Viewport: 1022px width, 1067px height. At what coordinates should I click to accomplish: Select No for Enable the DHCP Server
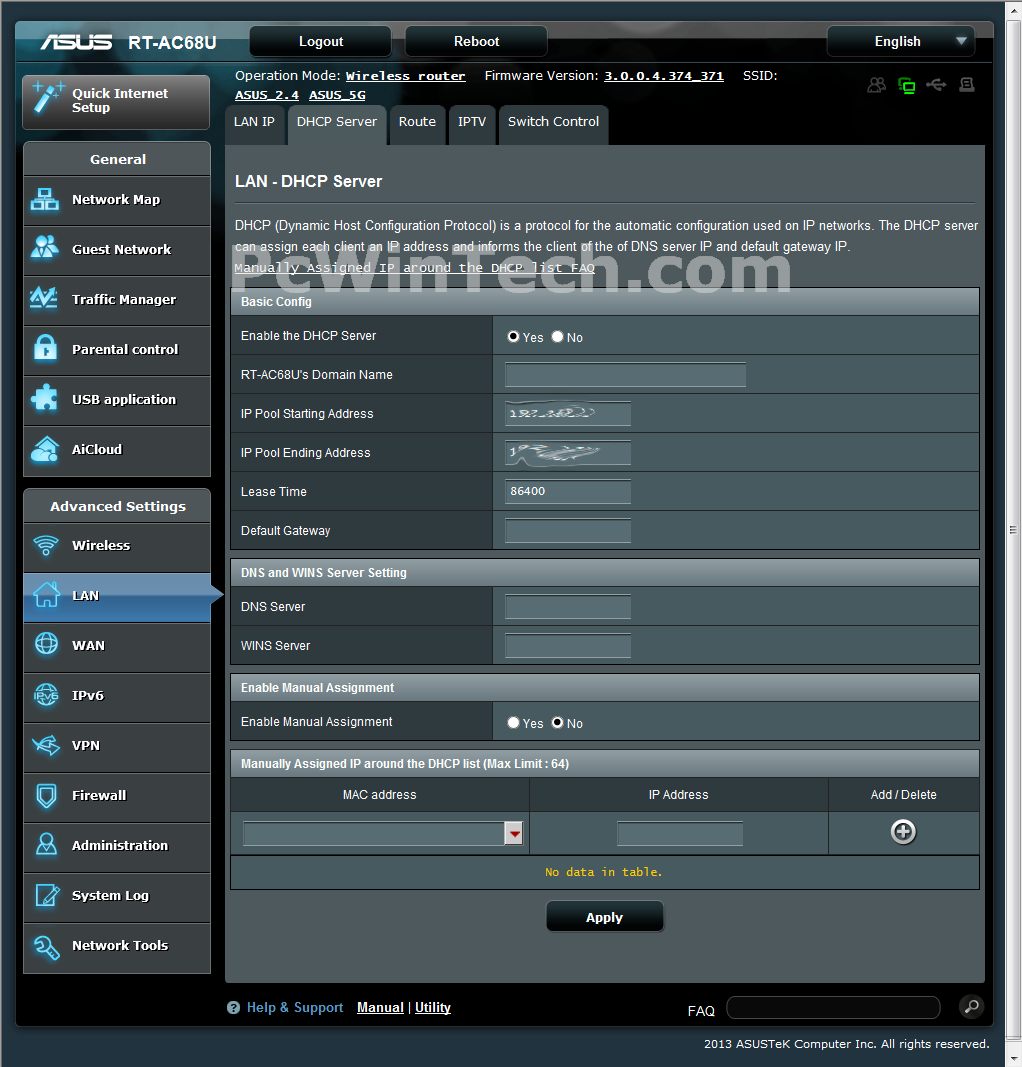click(x=557, y=336)
